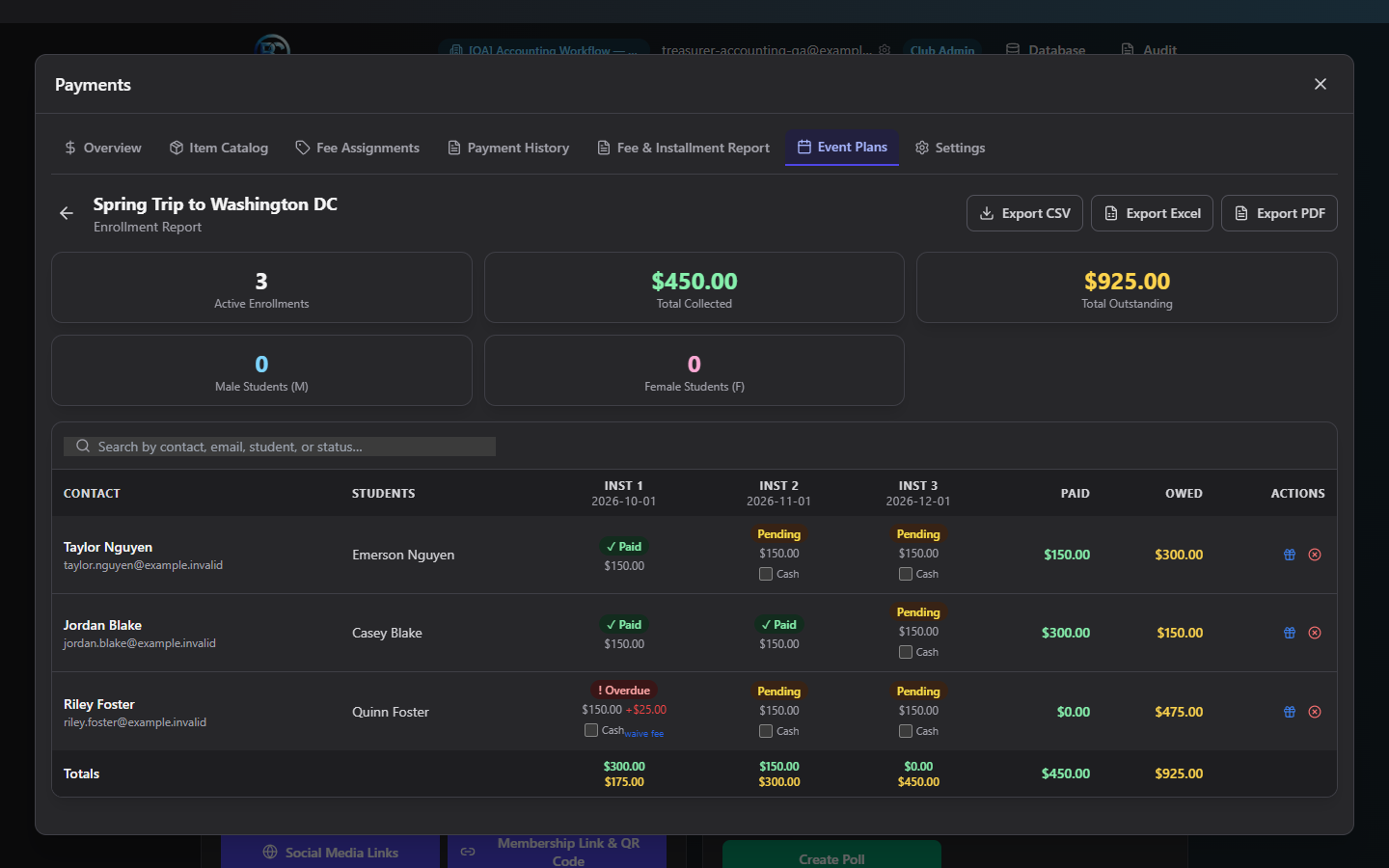The height and width of the screenshot is (868, 1389).
Task: Click taylor.nguyen@example.invalid email text
Action: click(143, 565)
